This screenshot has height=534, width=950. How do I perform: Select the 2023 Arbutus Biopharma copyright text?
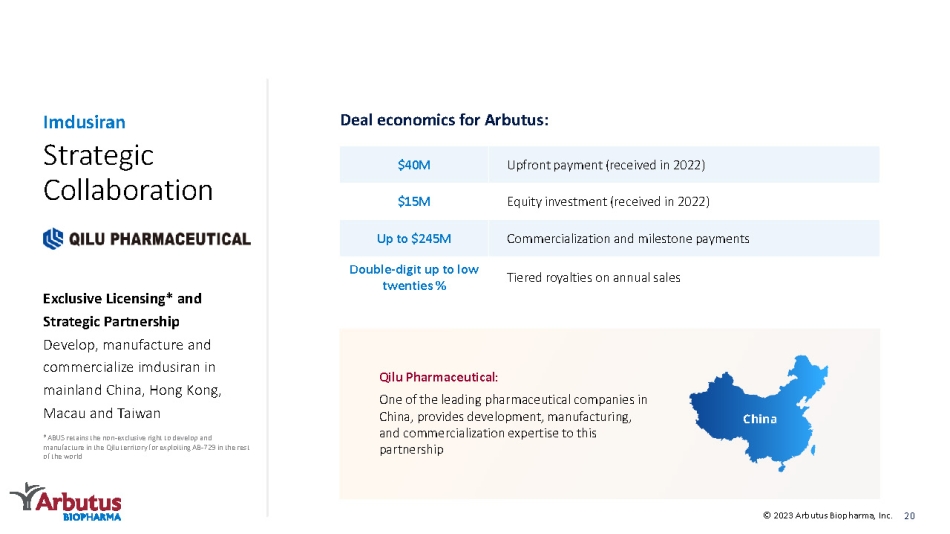827,516
